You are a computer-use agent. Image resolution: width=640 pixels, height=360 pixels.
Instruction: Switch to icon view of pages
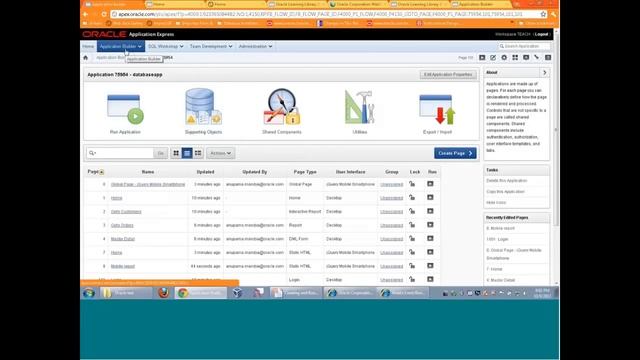click(176, 153)
